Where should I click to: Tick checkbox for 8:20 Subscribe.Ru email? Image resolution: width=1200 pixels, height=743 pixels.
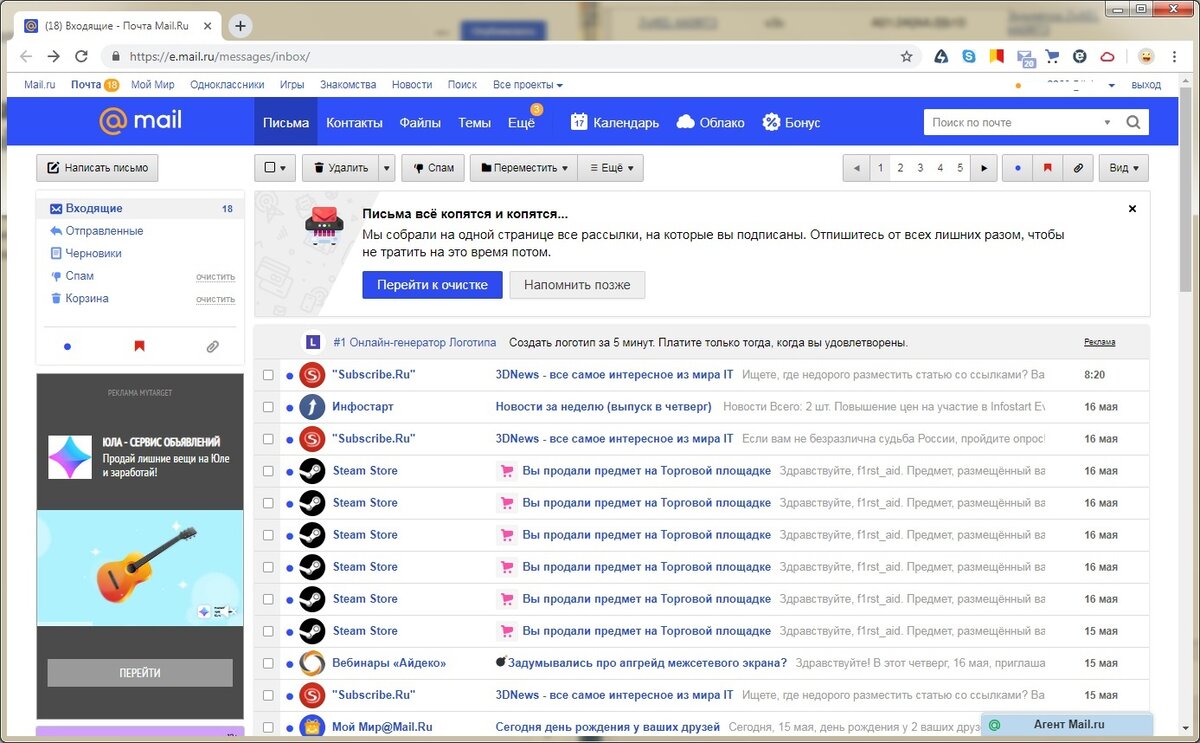pos(268,375)
